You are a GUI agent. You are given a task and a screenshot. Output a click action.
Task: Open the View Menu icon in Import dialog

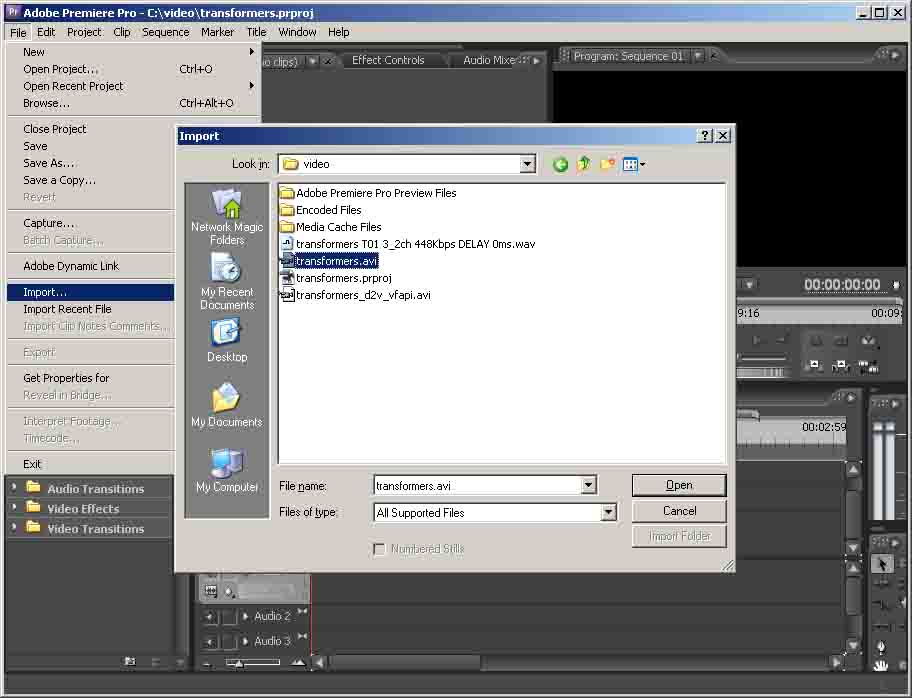click(633, 165)
